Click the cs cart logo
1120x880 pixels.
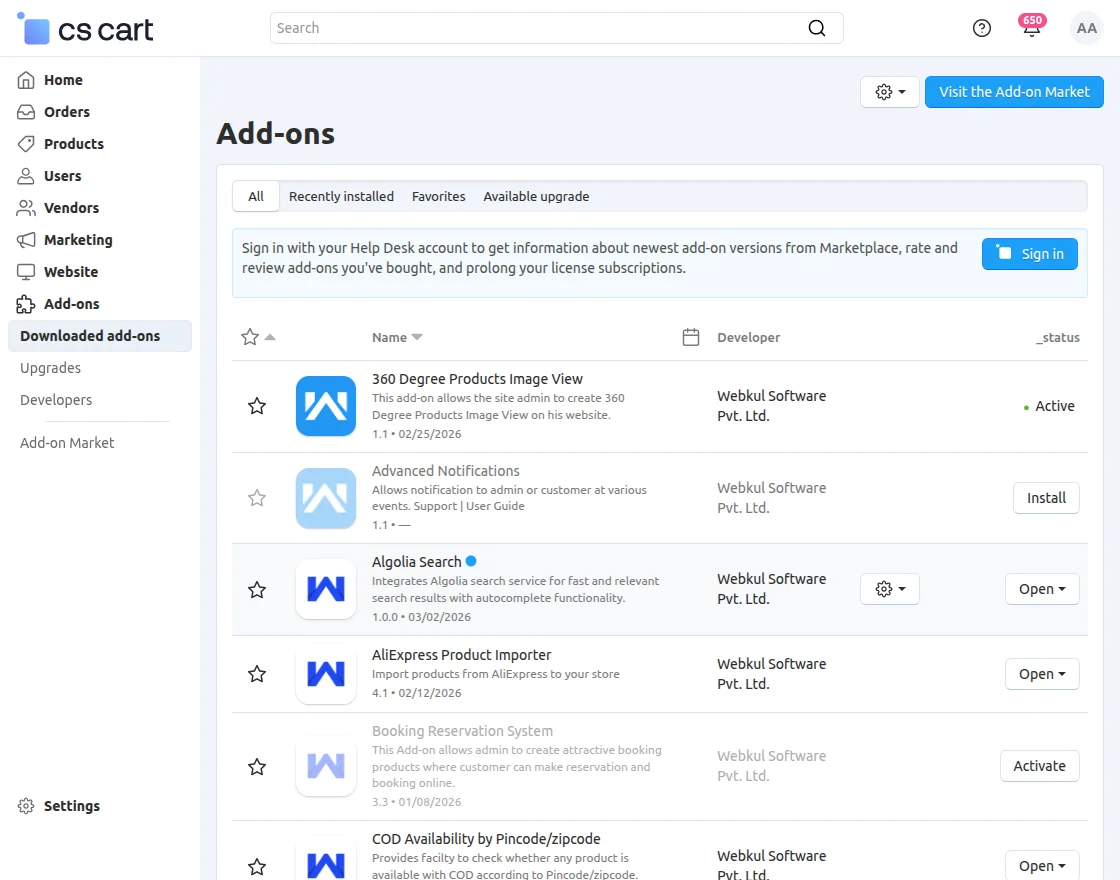pos(86,30)
